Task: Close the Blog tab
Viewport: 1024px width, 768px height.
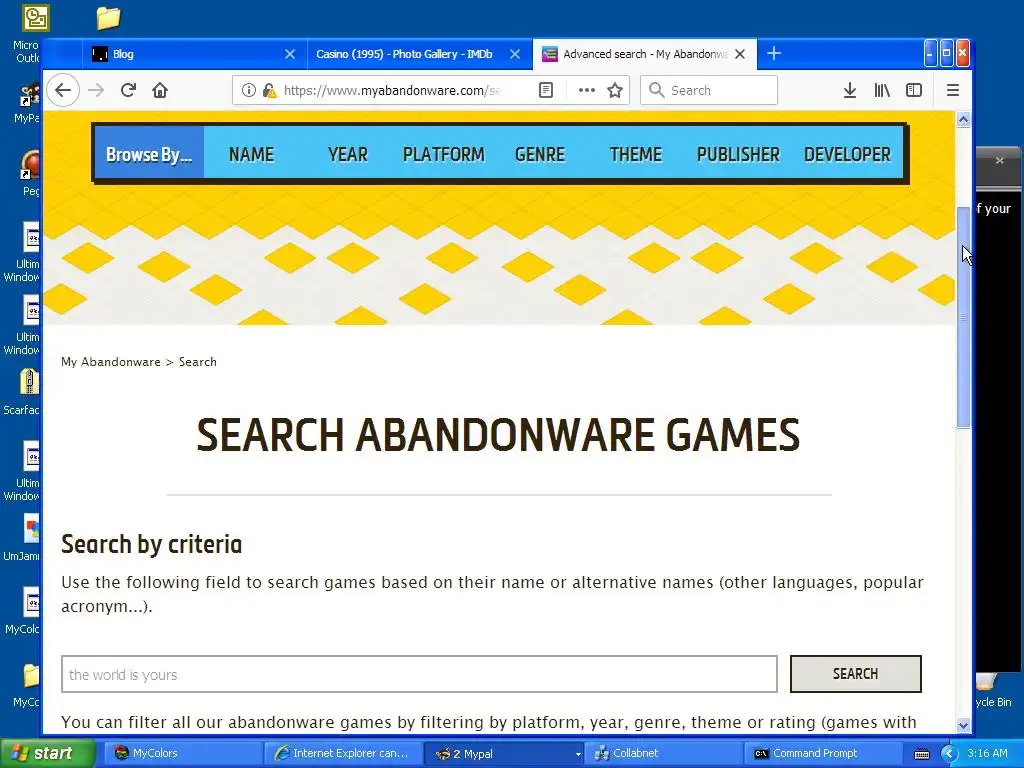Action: point(290,54)
